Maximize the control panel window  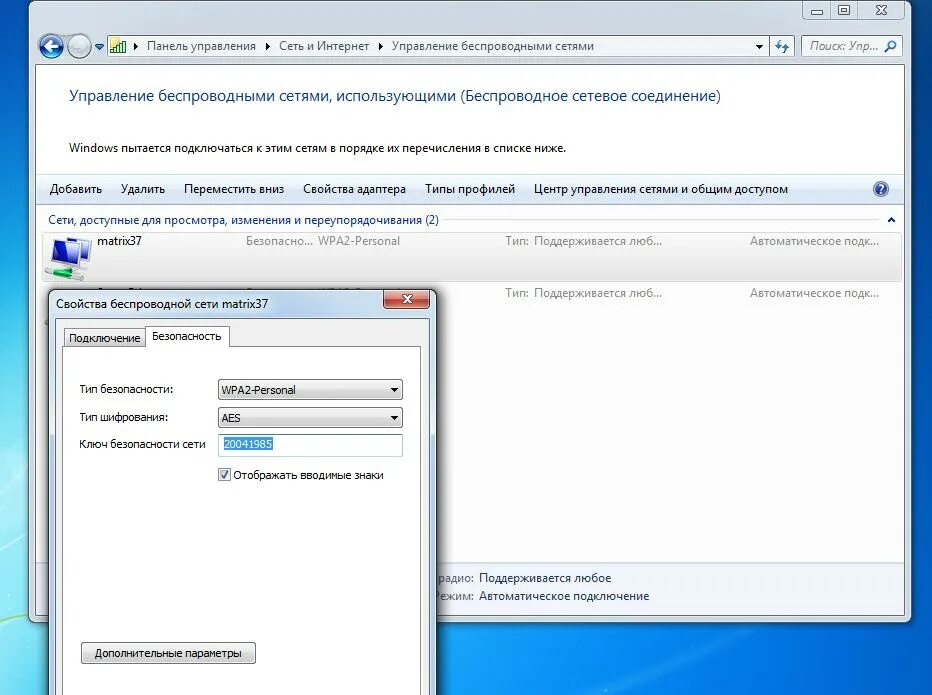[844, 10]
